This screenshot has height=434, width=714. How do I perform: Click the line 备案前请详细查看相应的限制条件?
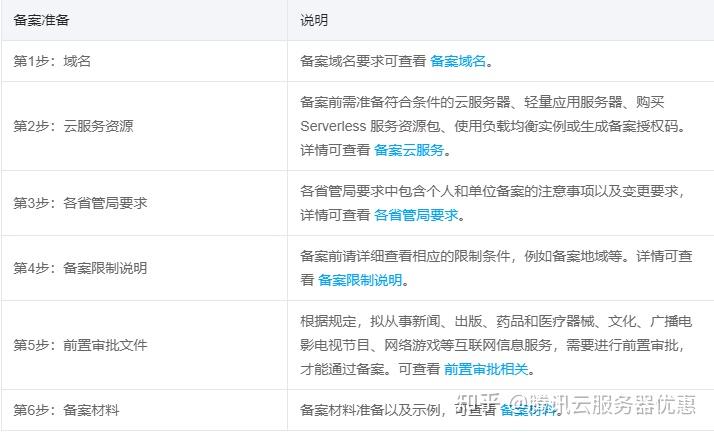496,256
